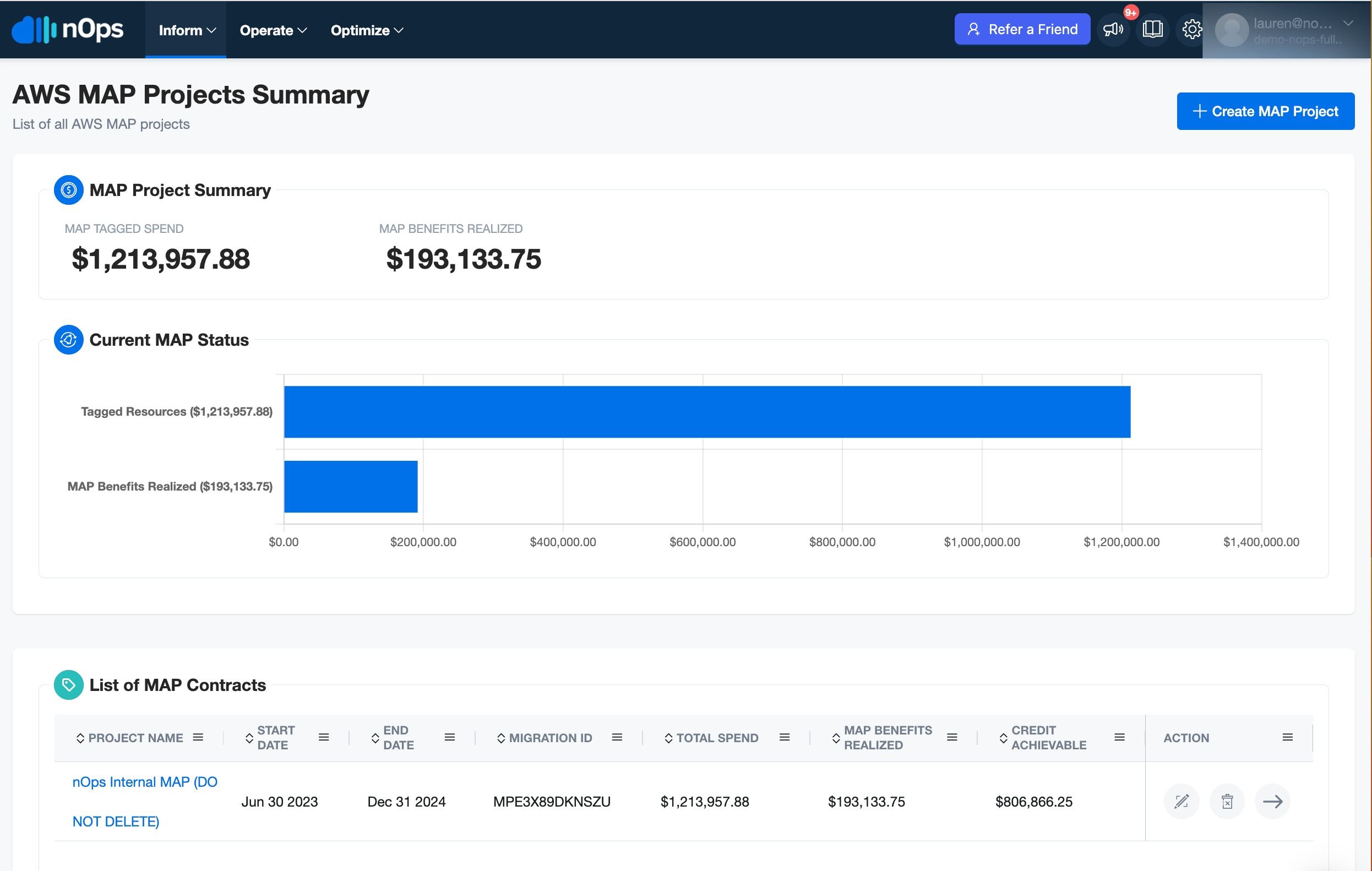Open contract details with arrow icon

tap(1272, 802)
